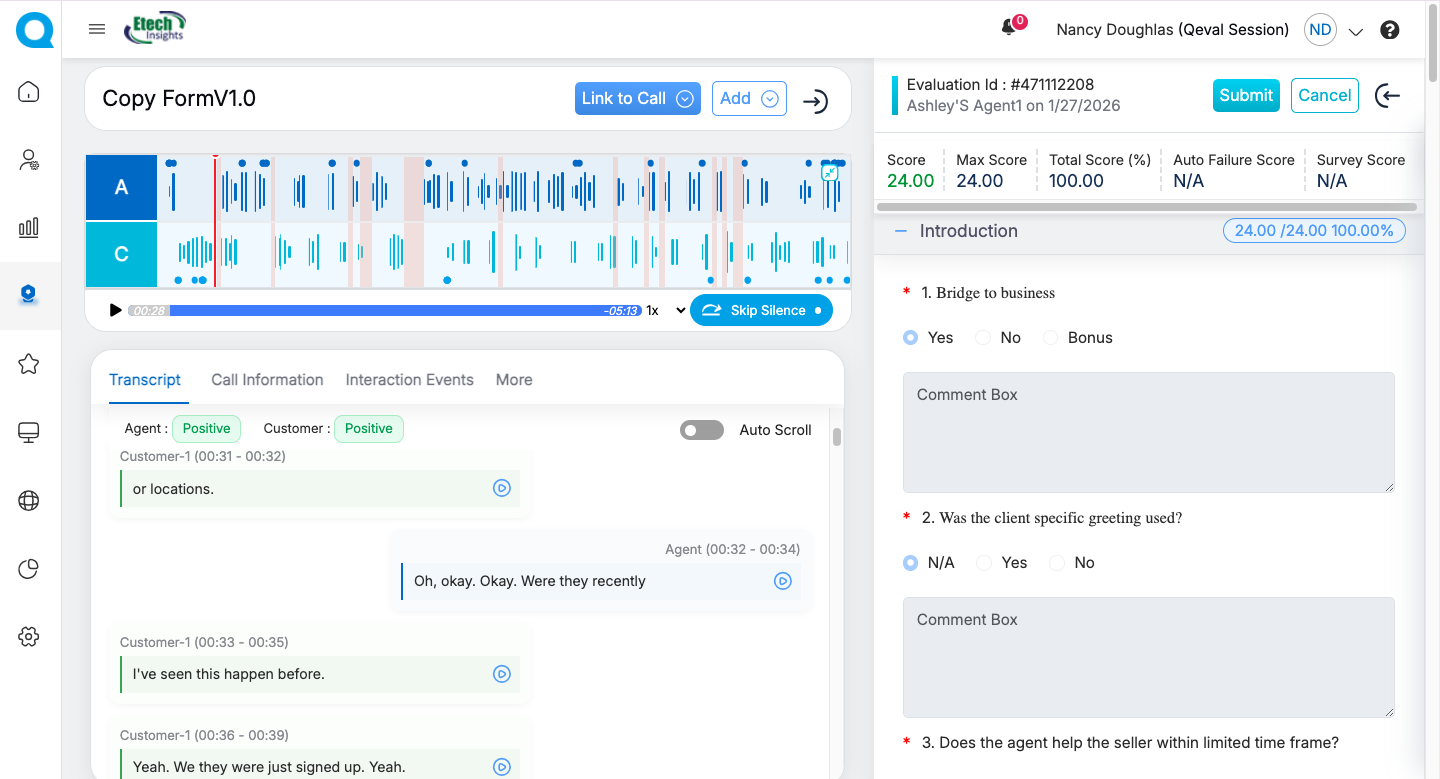Open the Link to Call dropdown
This screenshot has width=1440, height=779.
pos(637,98)
